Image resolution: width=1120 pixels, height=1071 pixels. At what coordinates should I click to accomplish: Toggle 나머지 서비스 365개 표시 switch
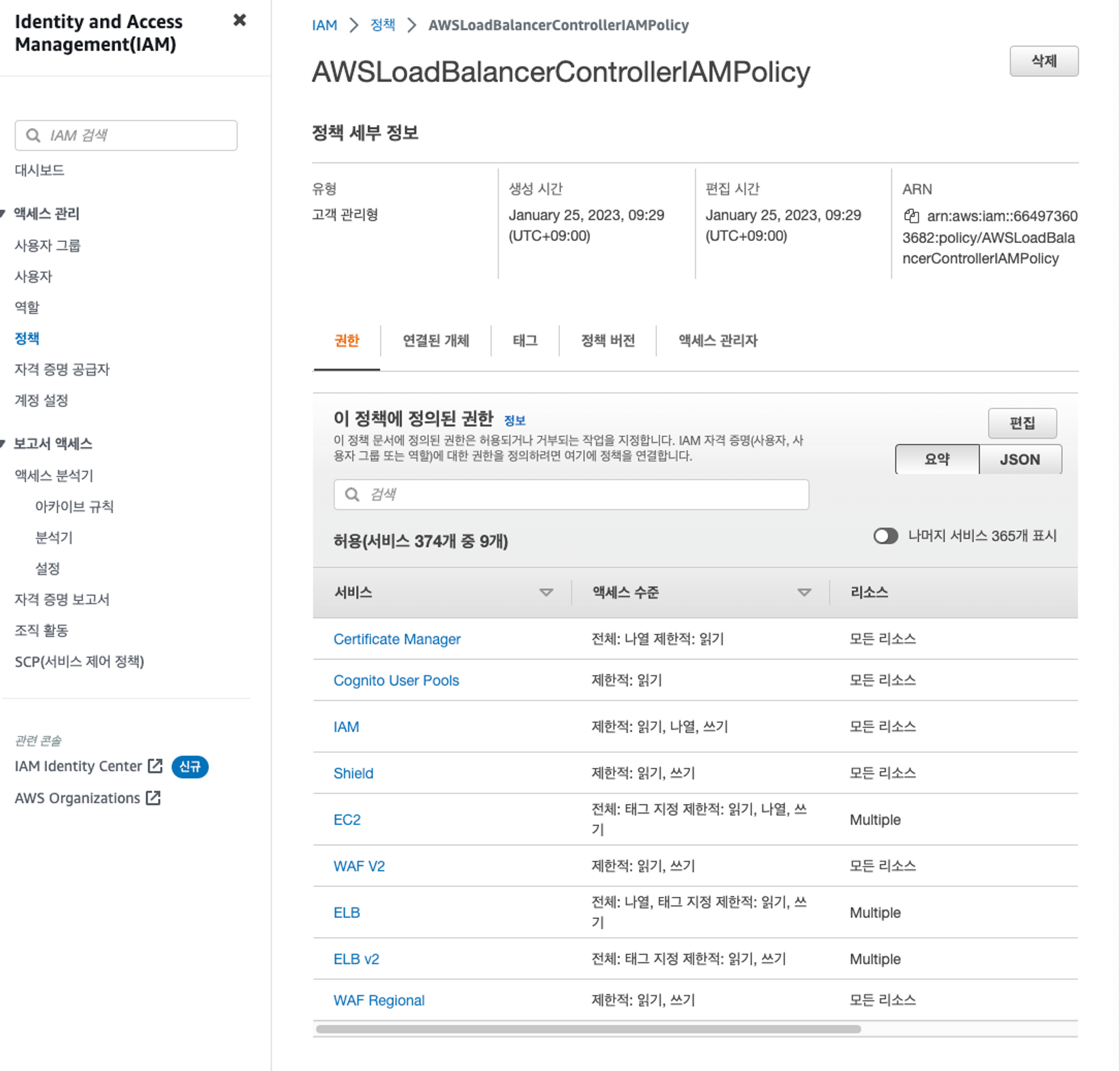(x=885, y=535)
